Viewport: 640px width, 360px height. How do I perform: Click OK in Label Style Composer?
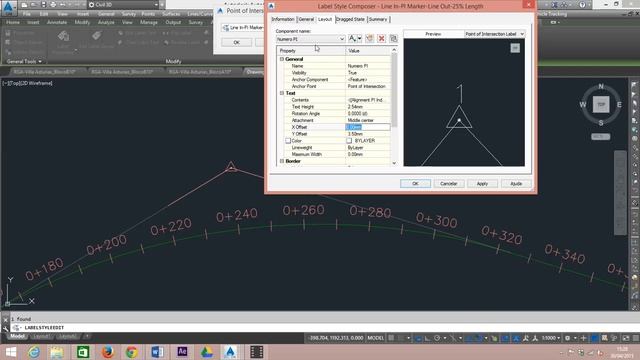pos(415,184)
